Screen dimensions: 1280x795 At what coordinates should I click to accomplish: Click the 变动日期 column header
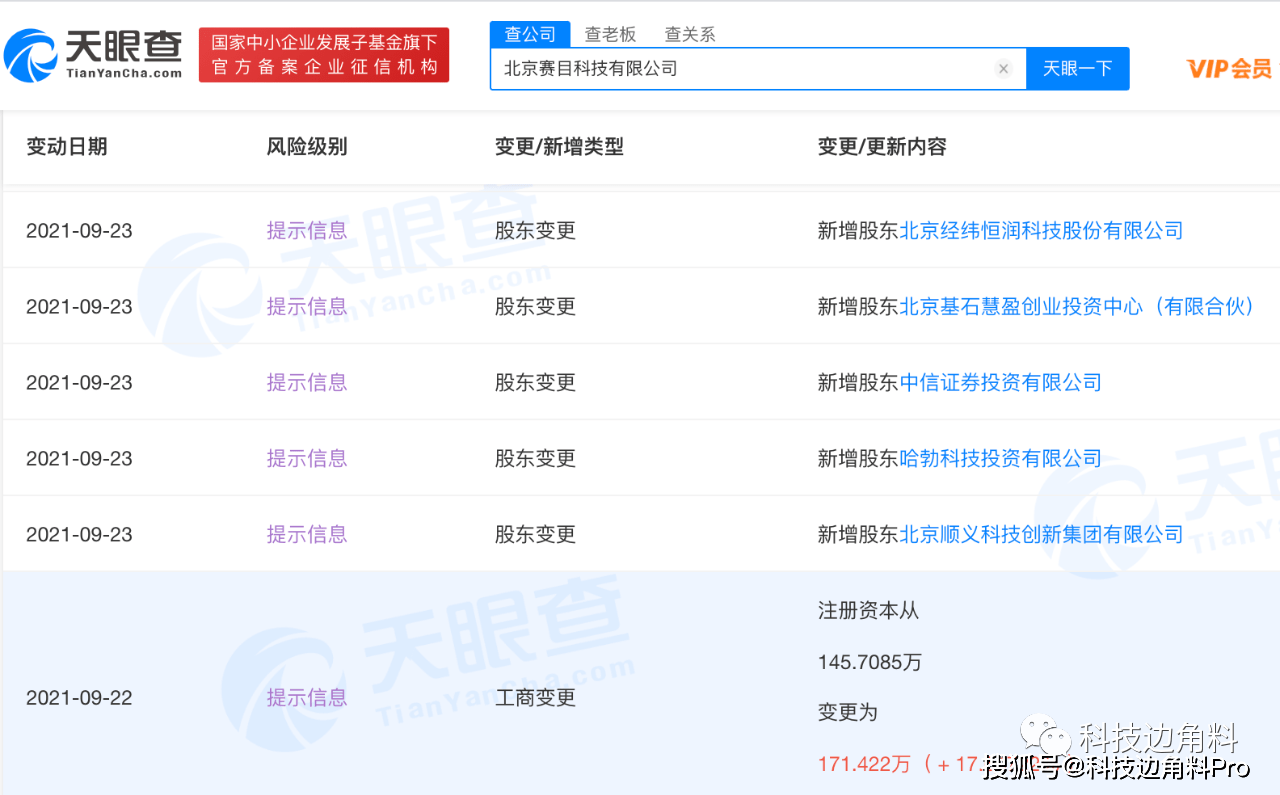[66, 147]
